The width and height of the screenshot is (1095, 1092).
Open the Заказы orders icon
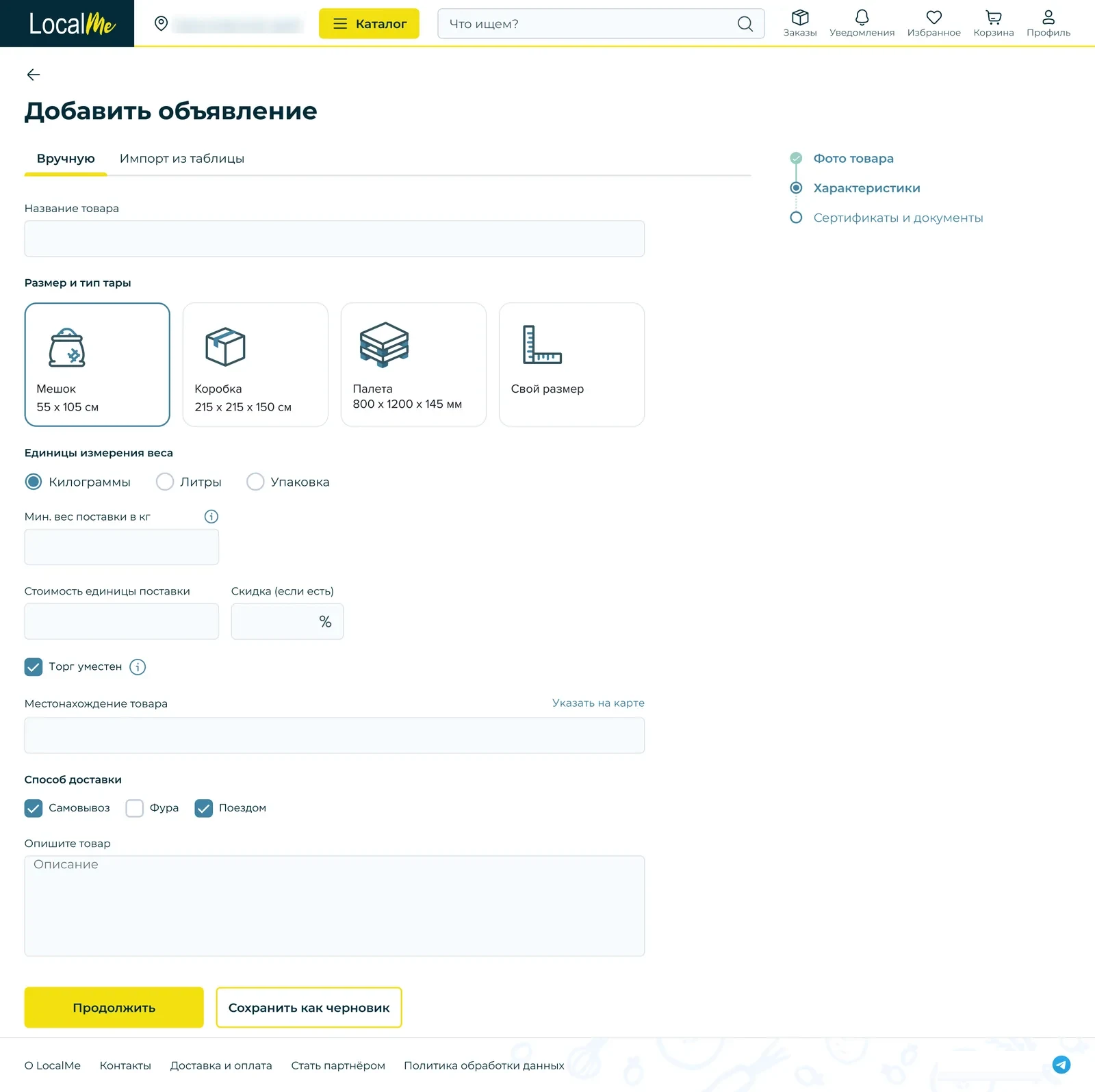(x=800, y=23)
